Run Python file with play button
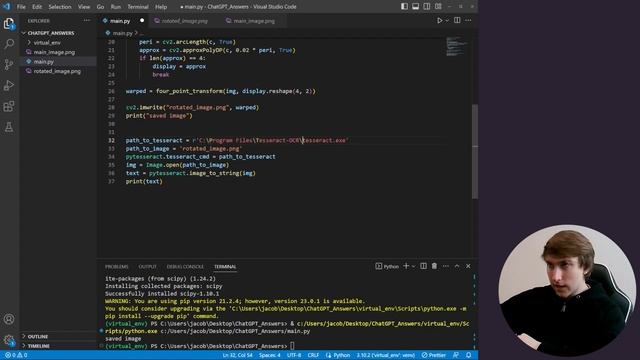The height and width of the screenshot is (360, 640). 440,20
